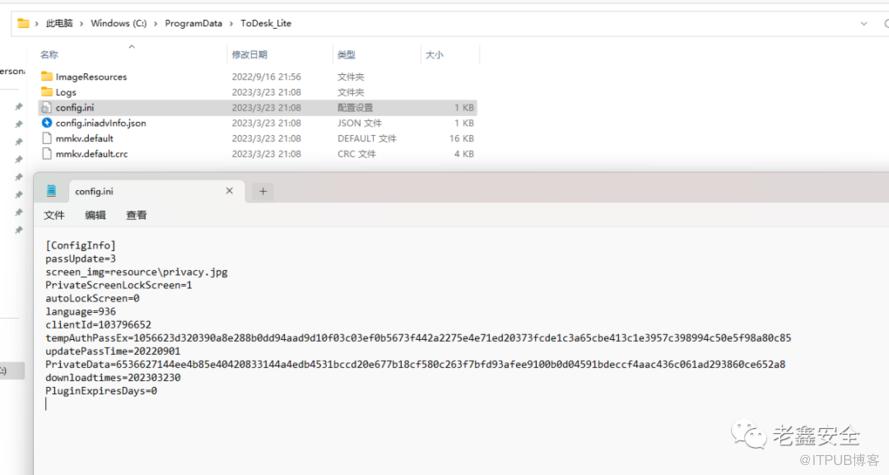The height and width of the screenshot is (475, 889).
Task: Click PluginExpiresDays=0 line
Action: [x=101, y=391]
